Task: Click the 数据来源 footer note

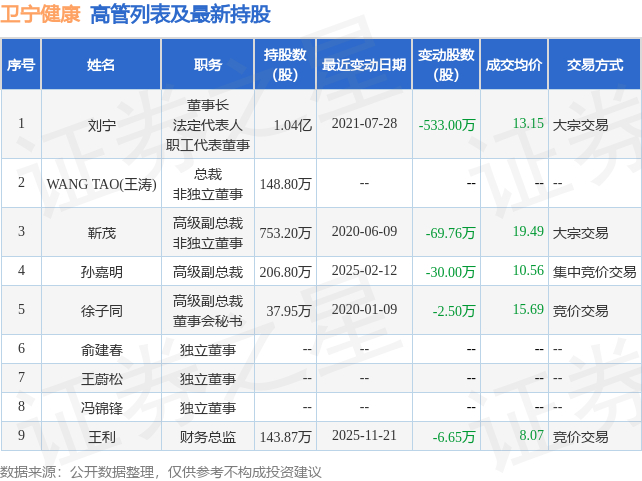Action: point(161,472)
